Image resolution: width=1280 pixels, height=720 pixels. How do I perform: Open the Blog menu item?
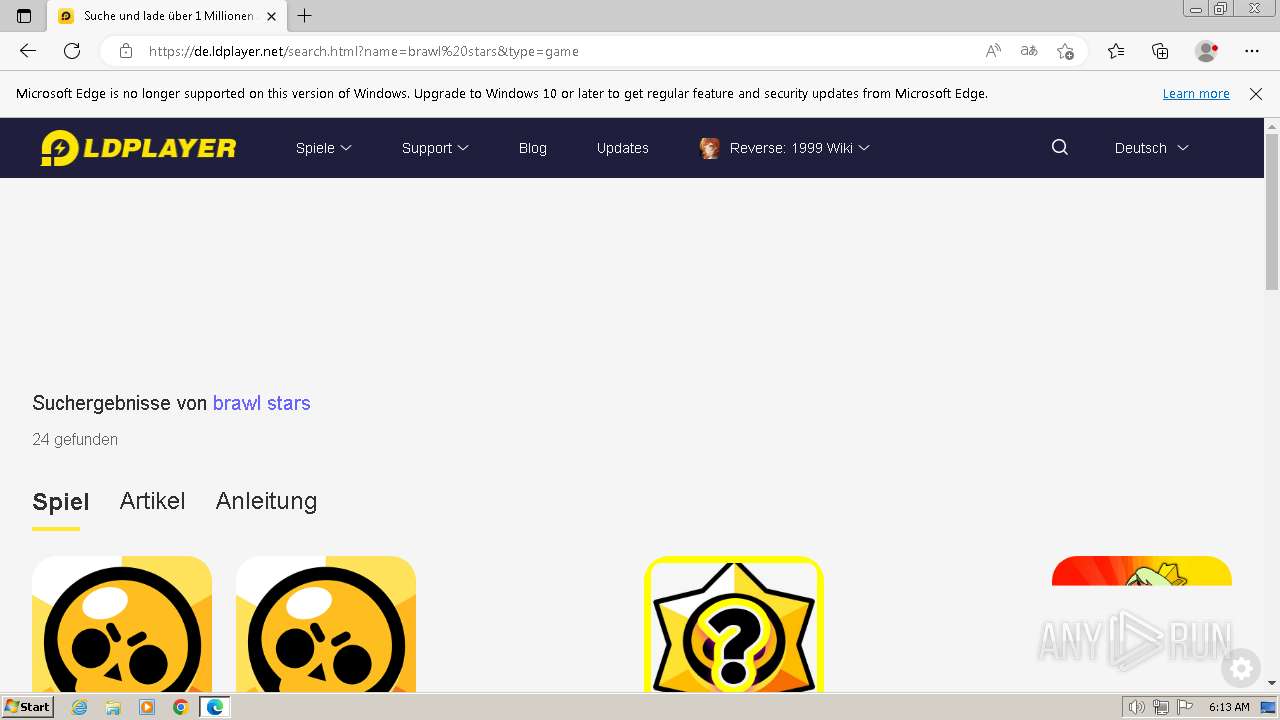pyautogui.click(x=533, y=148)
